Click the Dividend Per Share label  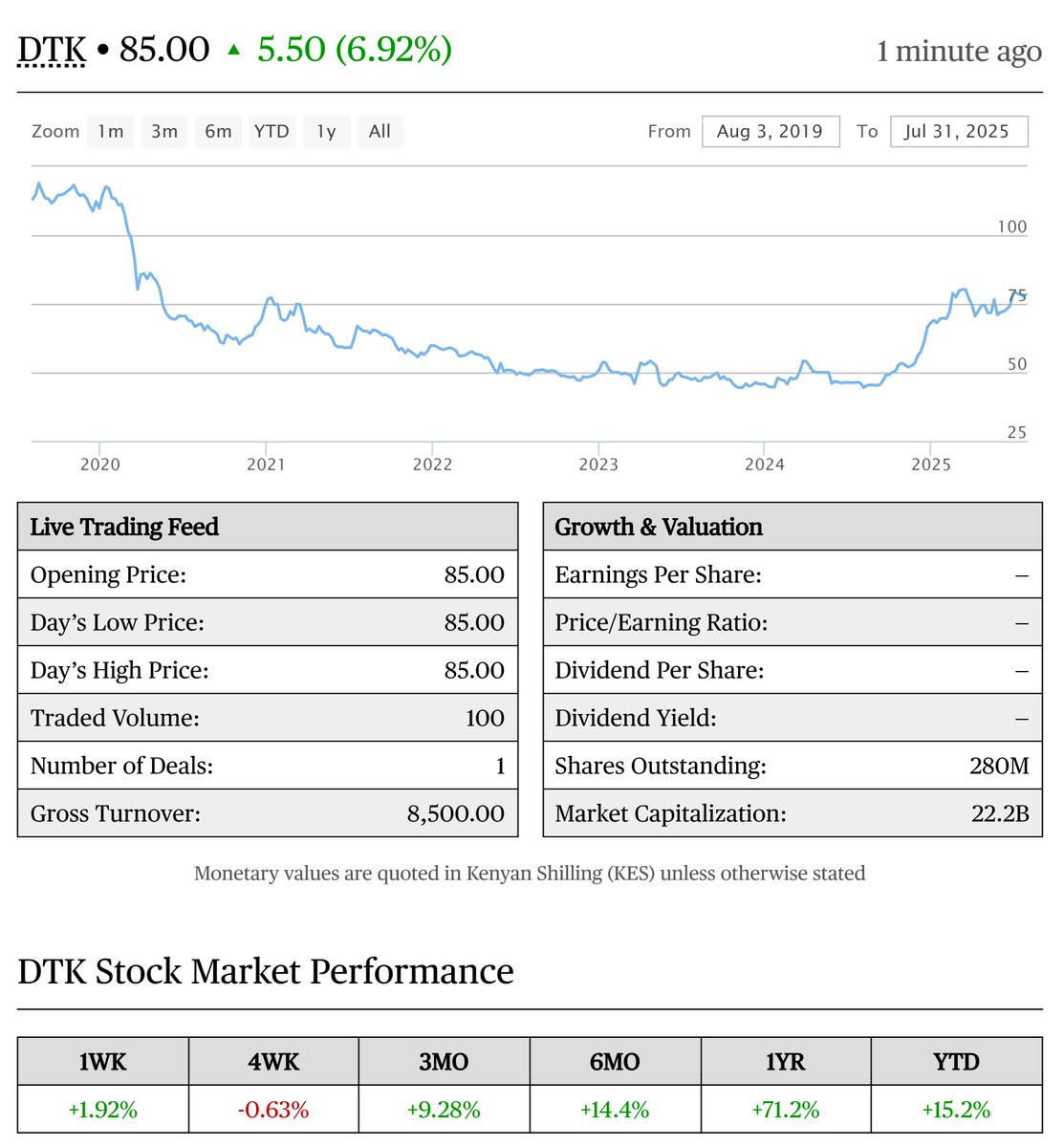660,670
